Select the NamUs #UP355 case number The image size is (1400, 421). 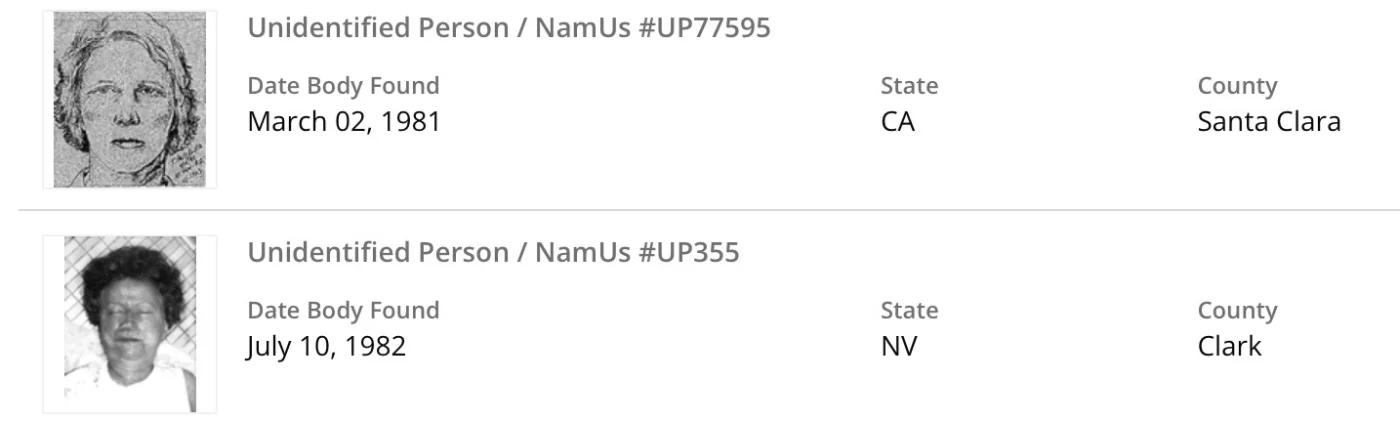[x=637, y=252]
